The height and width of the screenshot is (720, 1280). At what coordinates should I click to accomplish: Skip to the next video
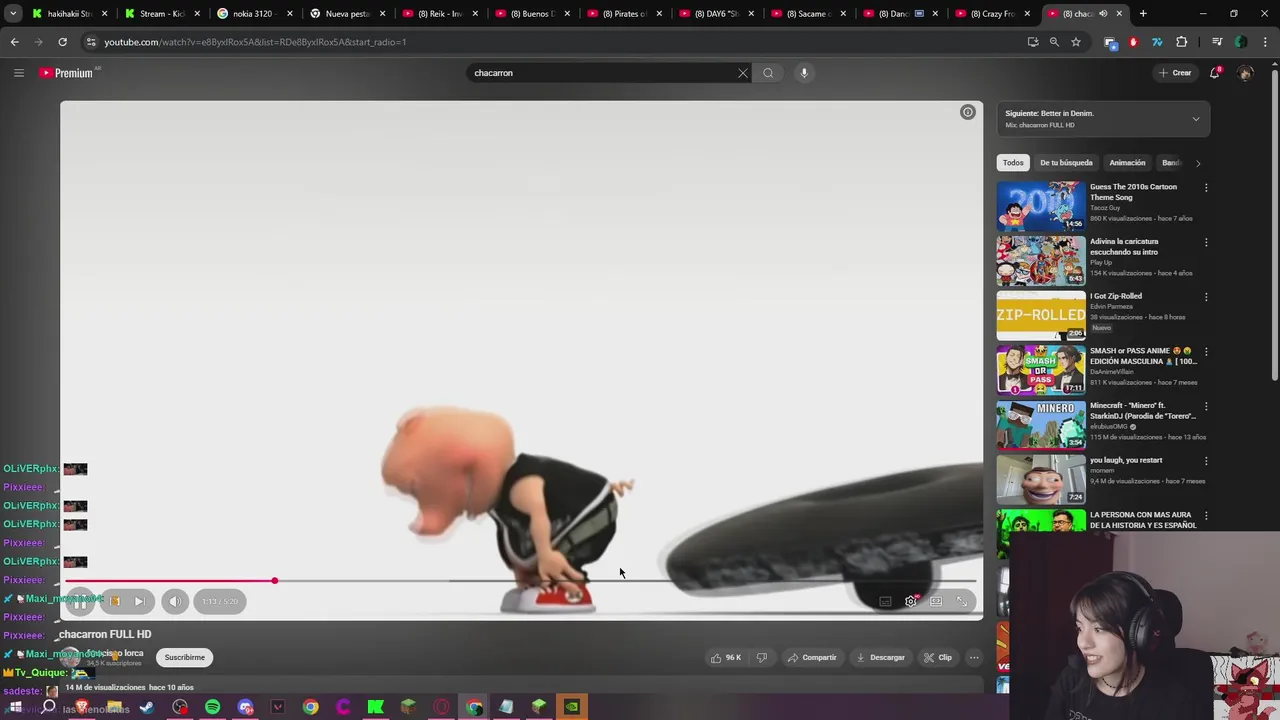click(x=140, y=601)
